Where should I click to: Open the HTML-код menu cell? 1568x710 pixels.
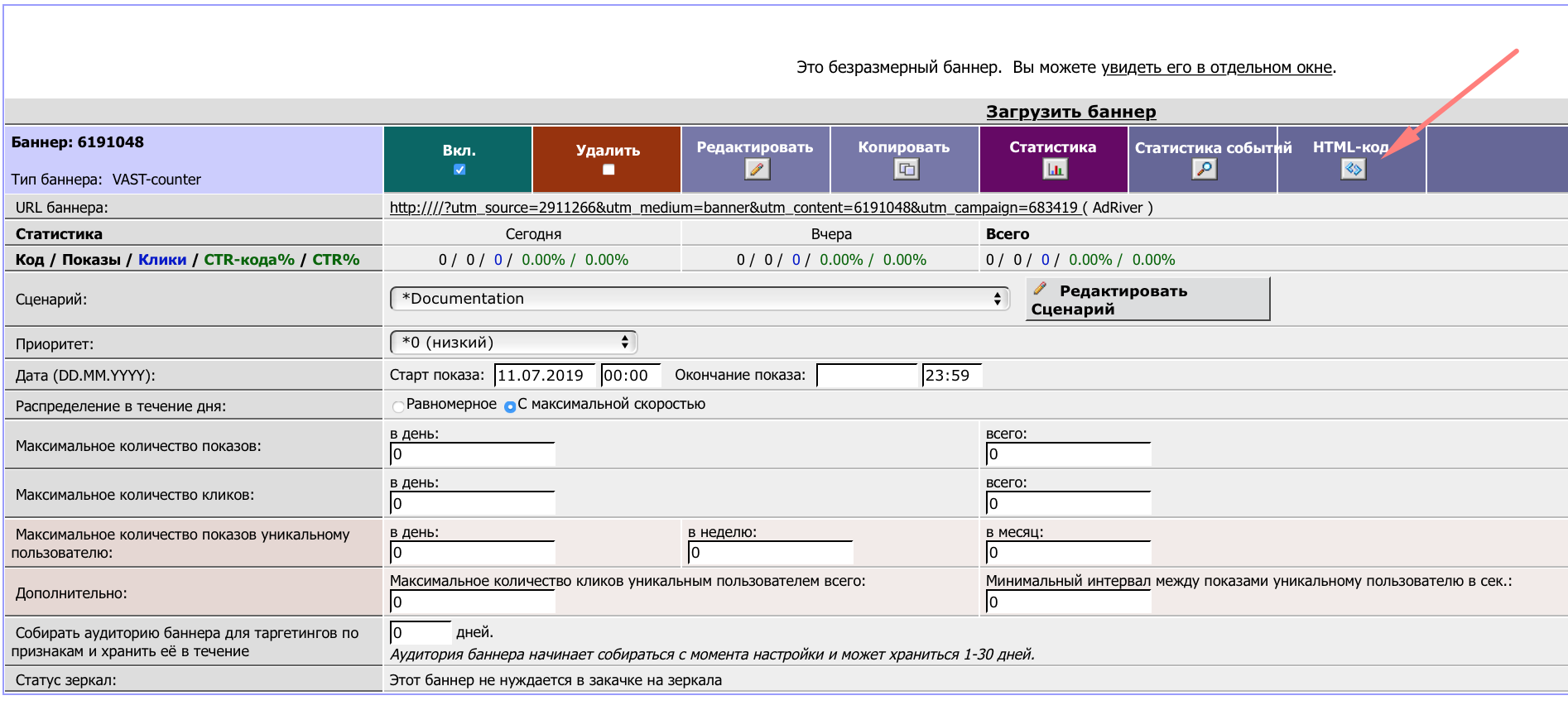pos(1352,160)
